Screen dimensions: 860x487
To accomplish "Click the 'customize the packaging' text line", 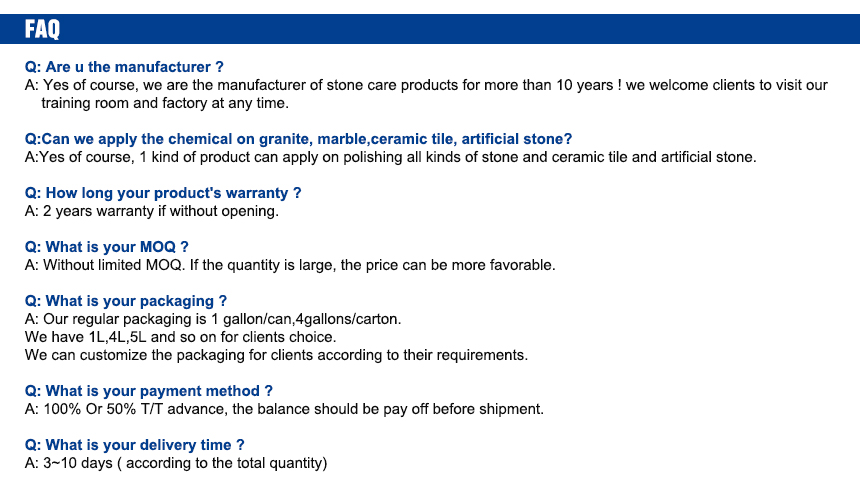I will tap(276, 355).
